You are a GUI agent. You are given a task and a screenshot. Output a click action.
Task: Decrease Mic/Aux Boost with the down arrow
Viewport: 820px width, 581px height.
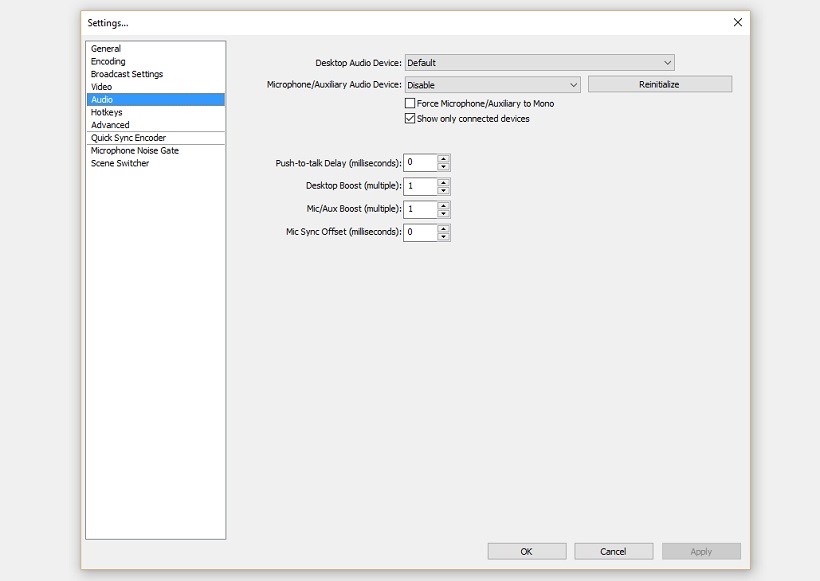(x=443, y=213)
